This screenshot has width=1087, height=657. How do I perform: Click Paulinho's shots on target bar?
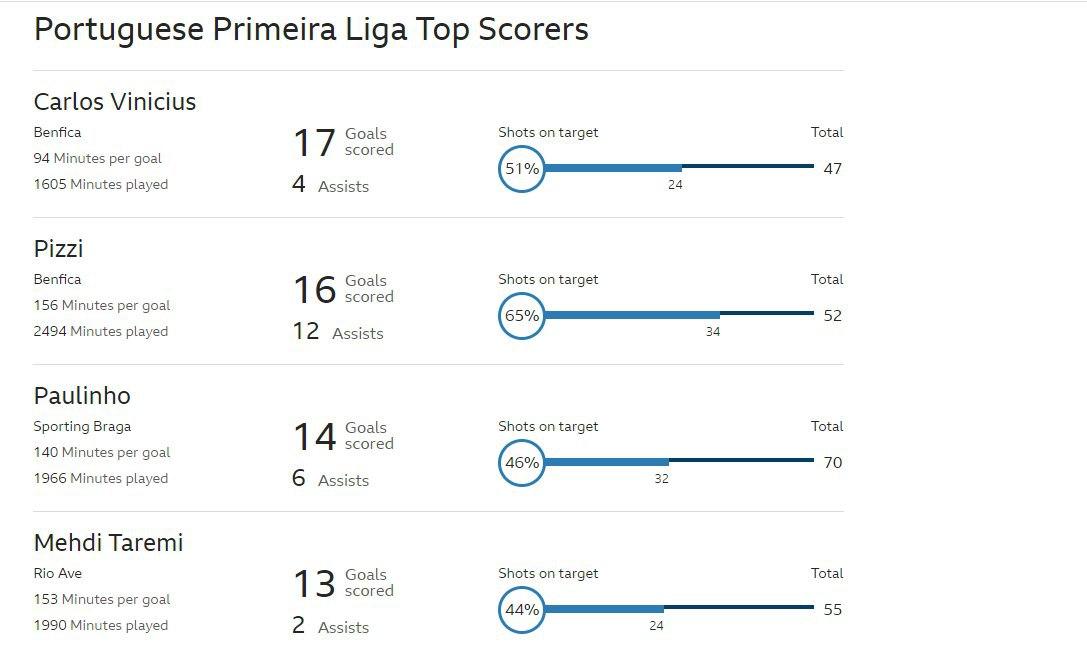click(x=679, y=461)
